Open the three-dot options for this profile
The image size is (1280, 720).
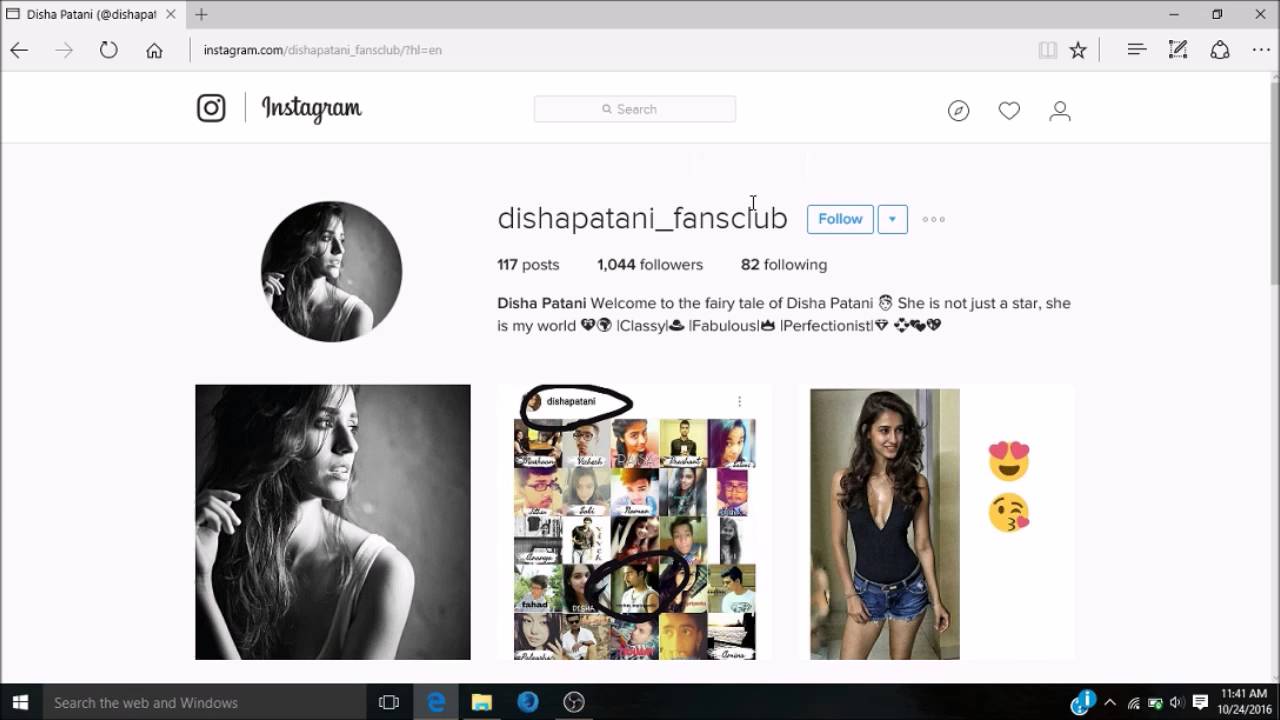click(933, 219)
